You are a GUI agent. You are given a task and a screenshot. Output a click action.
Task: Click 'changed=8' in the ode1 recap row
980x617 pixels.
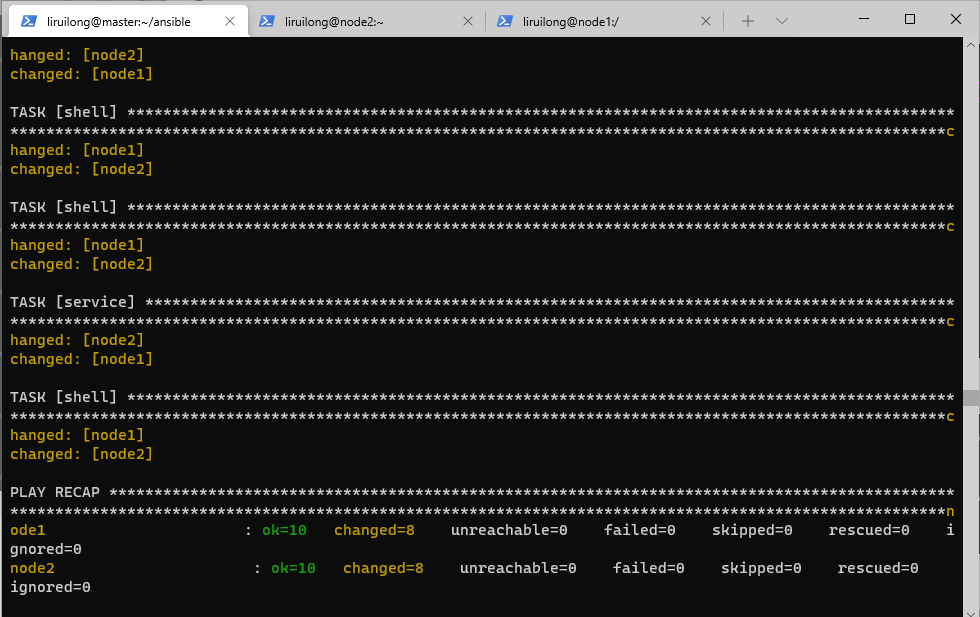(374, 530)
